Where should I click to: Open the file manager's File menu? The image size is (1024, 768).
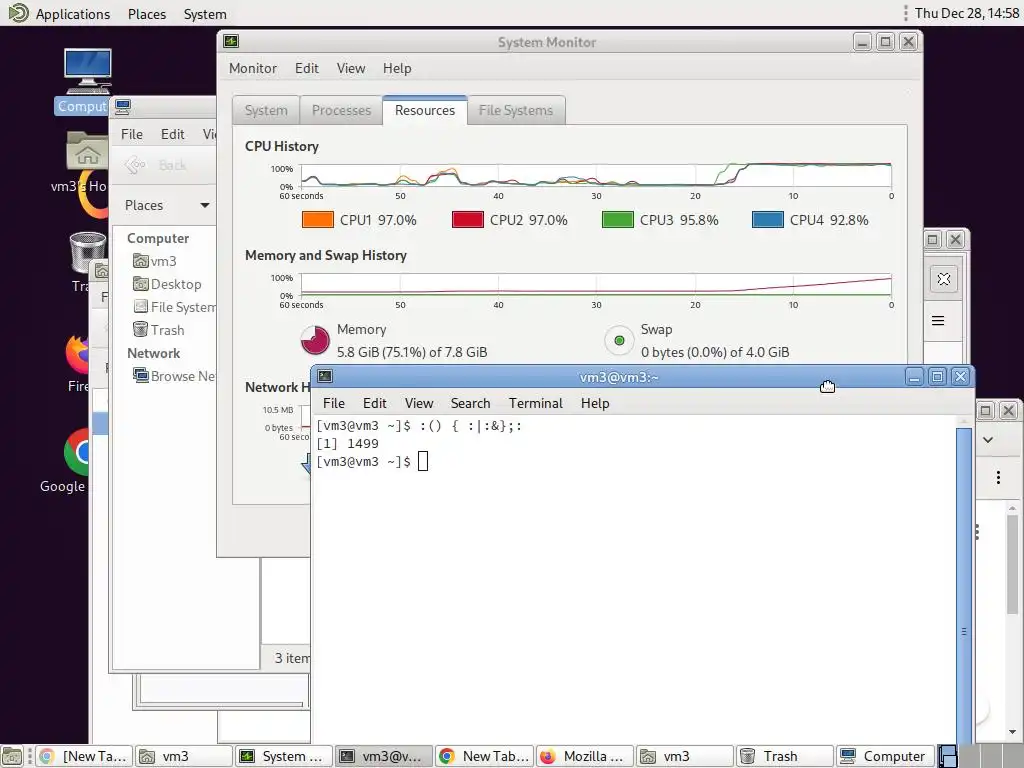click(131, 134)
